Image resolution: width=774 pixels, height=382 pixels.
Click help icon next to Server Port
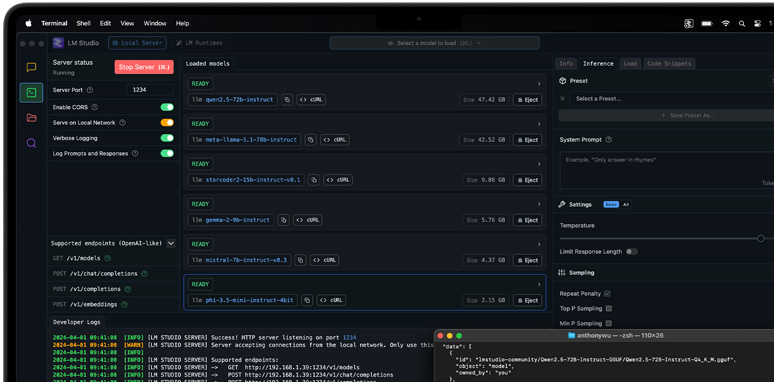pos(89,90)
